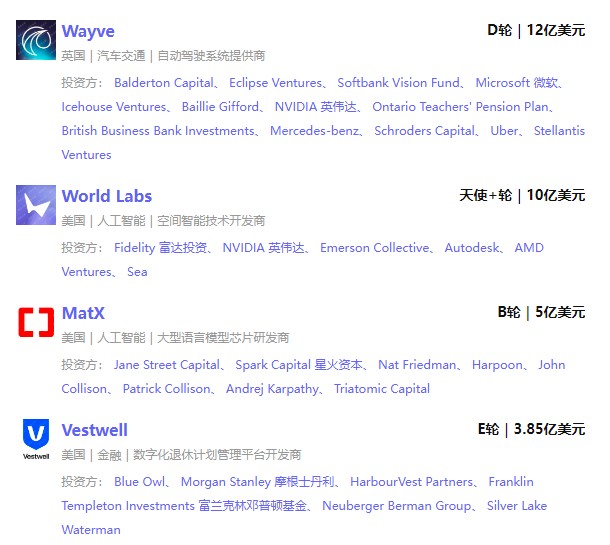Click the Andrej Karpathy investor link
The image size is (610, 545).
coord(272,389)
